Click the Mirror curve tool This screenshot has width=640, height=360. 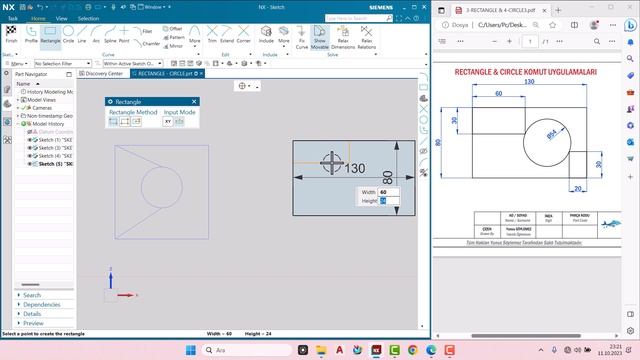(x=173, y=46)
